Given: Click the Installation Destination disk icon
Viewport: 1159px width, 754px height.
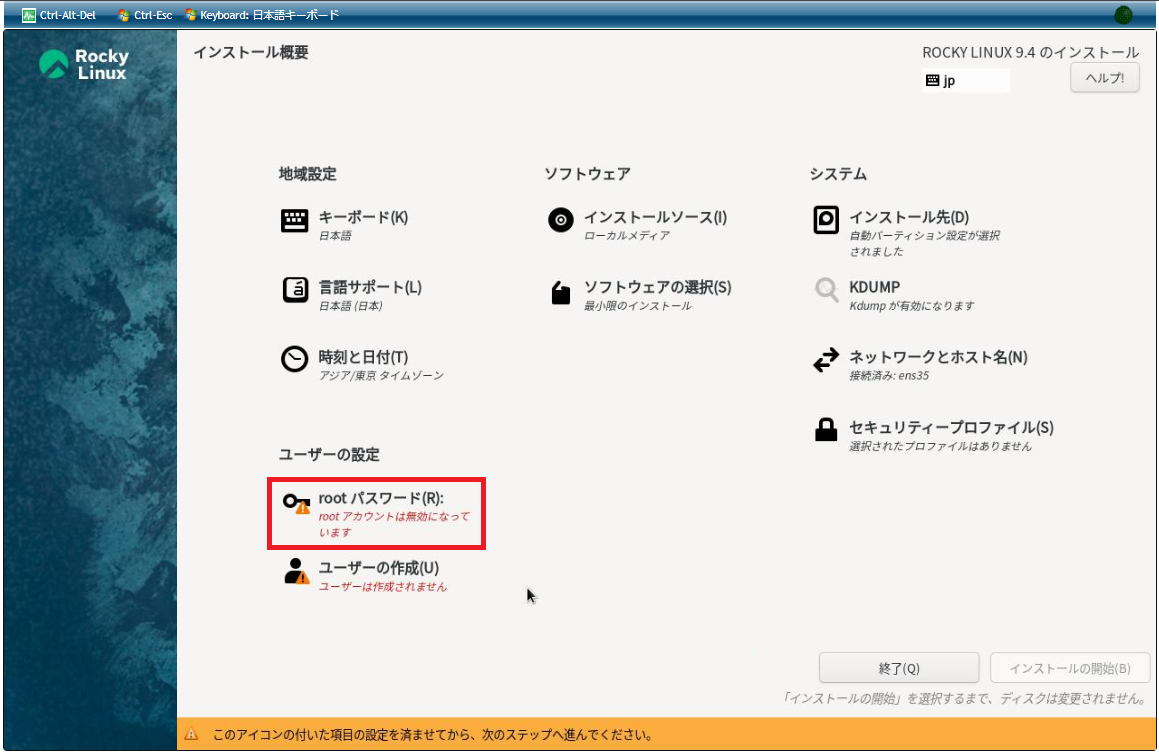Looking at the screenshot, I should click(x=826, y=221).
